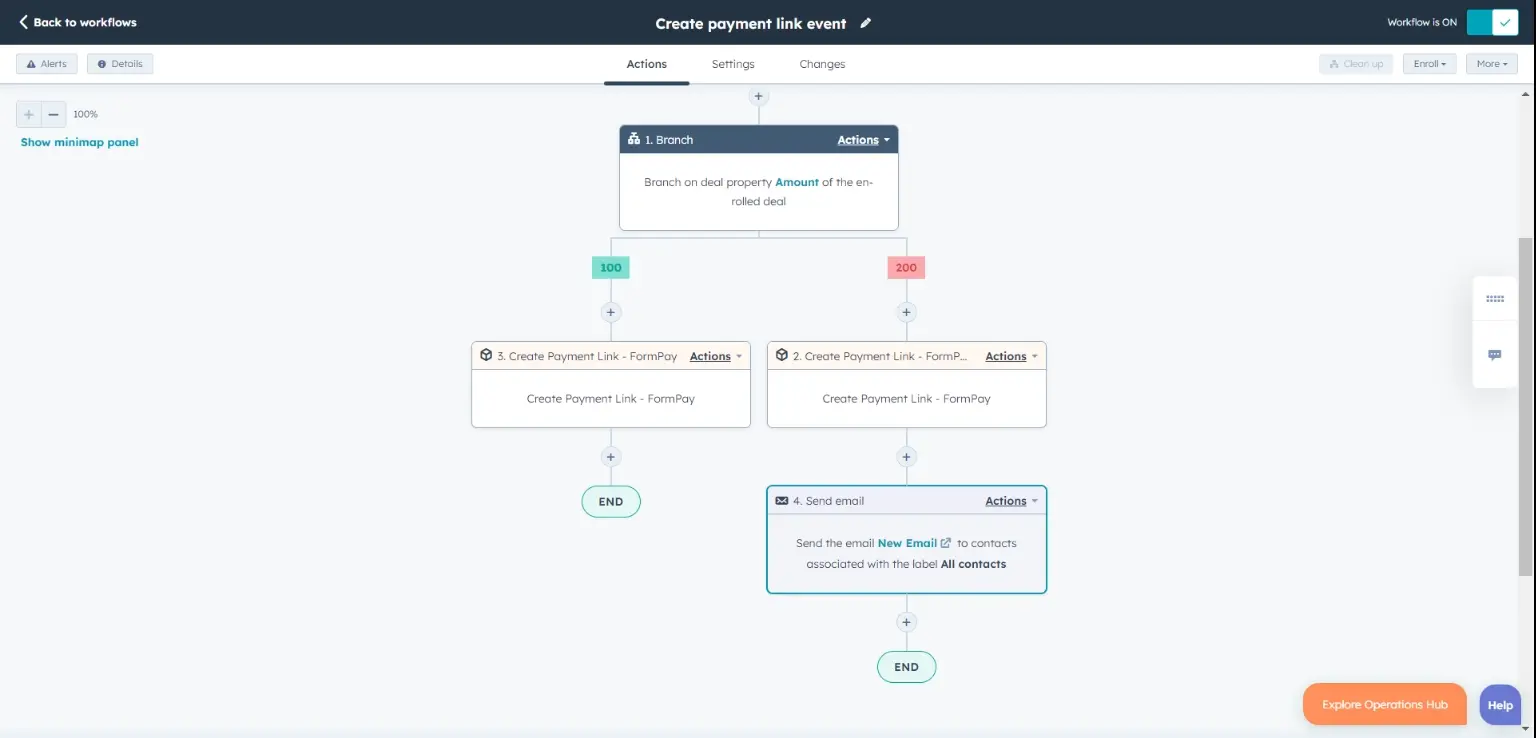1536x738 pixels.
Task: Open the Details panel
Action: (119, 63)
